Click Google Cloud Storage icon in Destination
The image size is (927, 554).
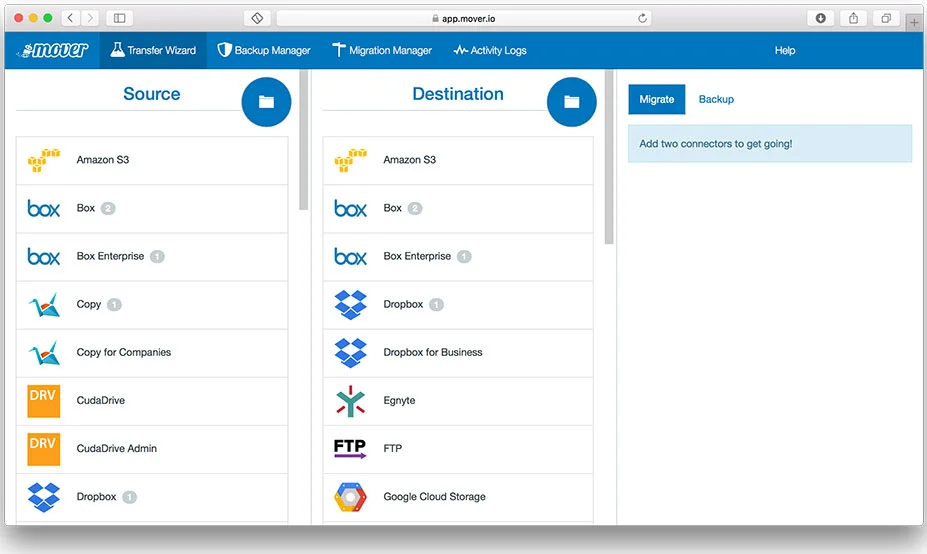(x=351, y=497)
